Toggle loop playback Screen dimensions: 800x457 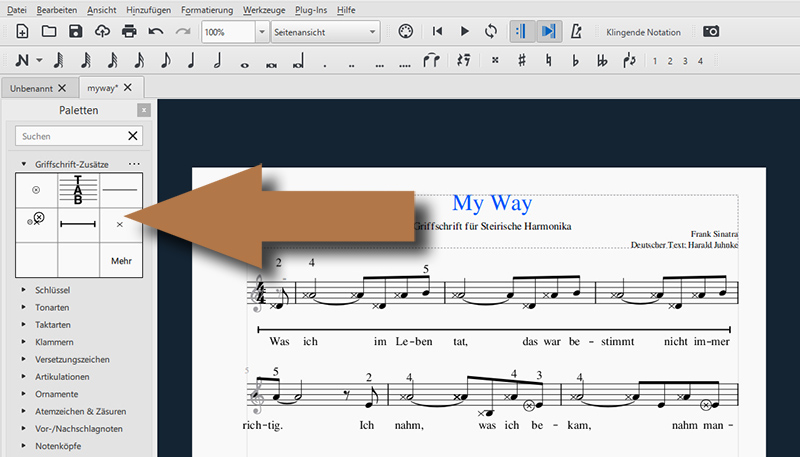click(x=491, y=32)
